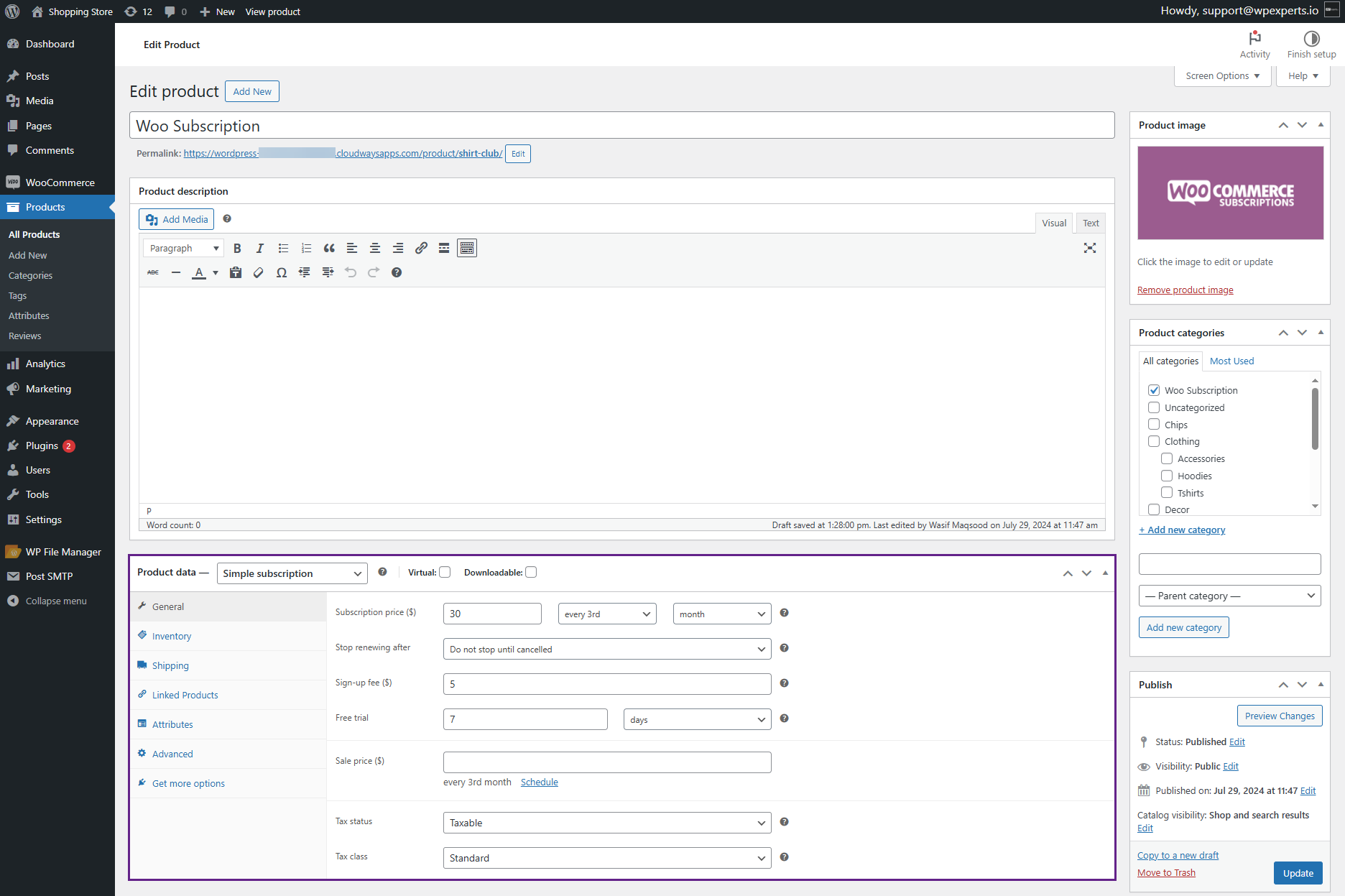Open the billing period 'month' dropdown
The height and width of the screenshot is (896, 1345).
click(x=722, y=614)
